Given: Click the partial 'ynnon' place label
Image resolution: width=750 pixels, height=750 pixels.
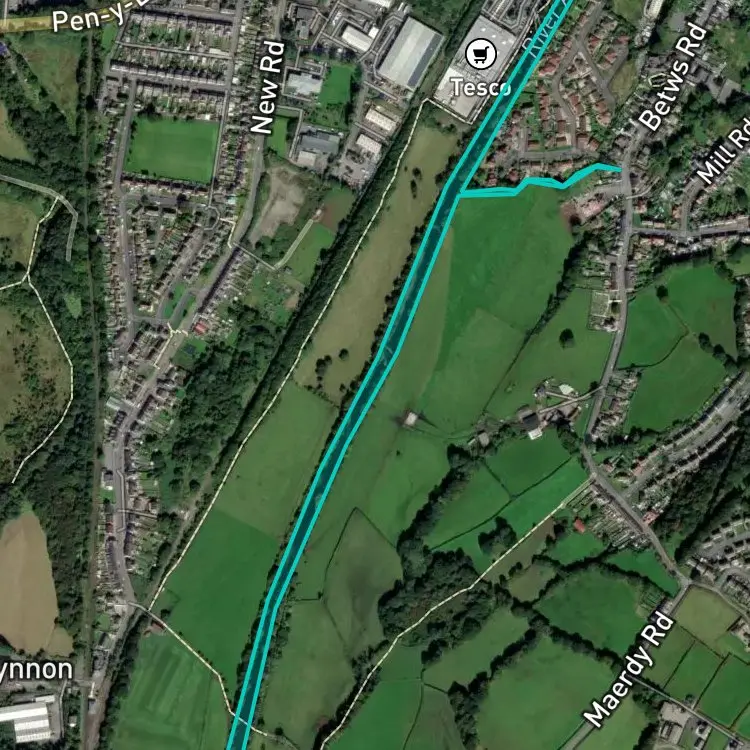Looking at the screenshot, I should point(36,671).
